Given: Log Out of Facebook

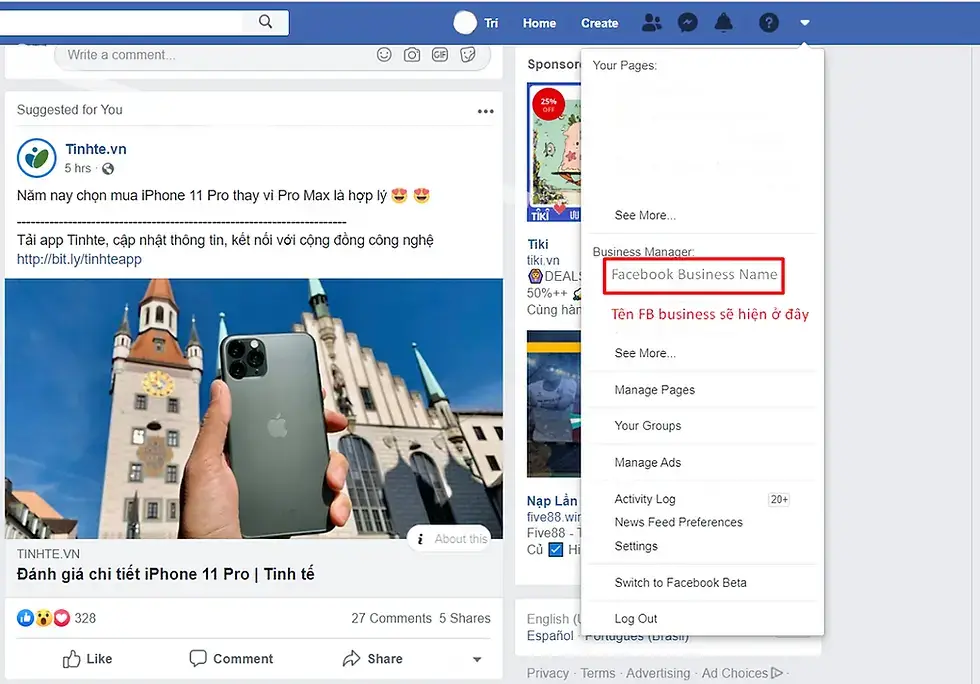Looking at the screenshot, I should click(x=636, y=619).
